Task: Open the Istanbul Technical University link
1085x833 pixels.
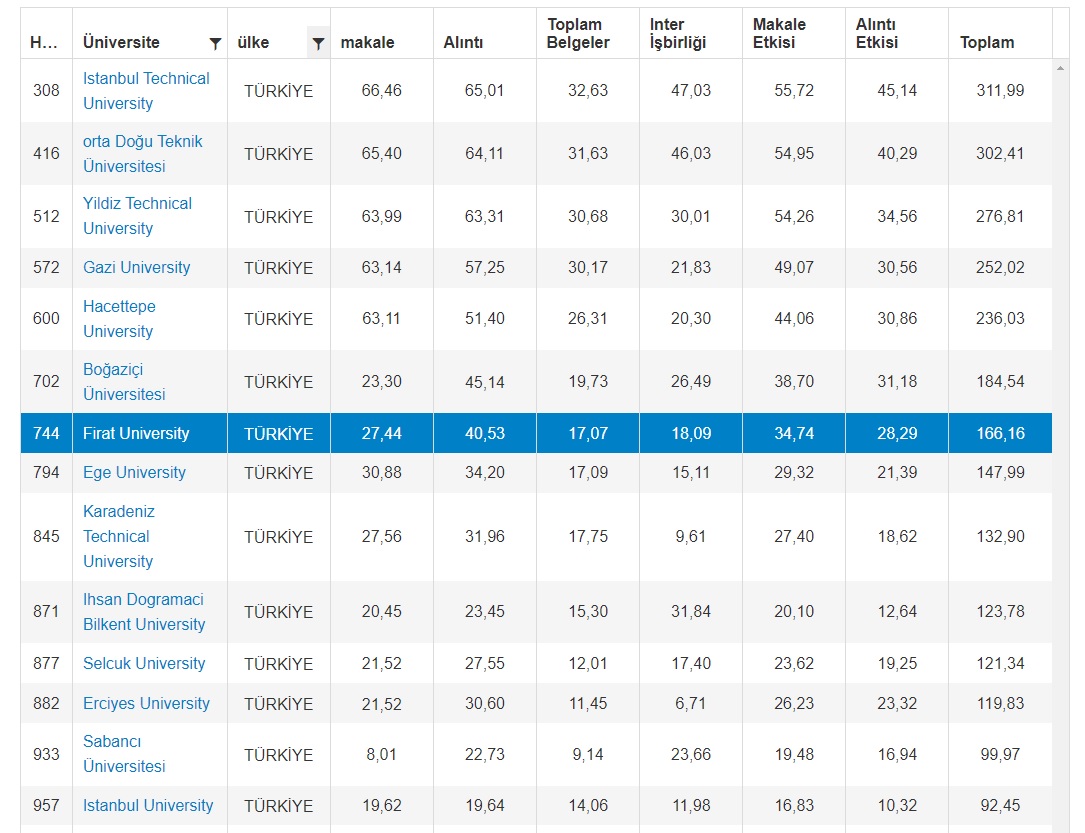Action: [146, 91]
